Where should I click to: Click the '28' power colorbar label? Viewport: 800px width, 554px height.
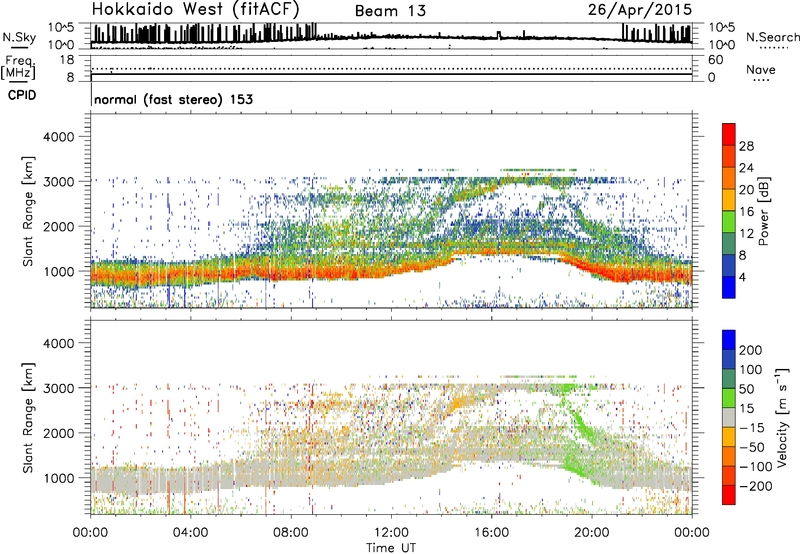click(746, 146)
